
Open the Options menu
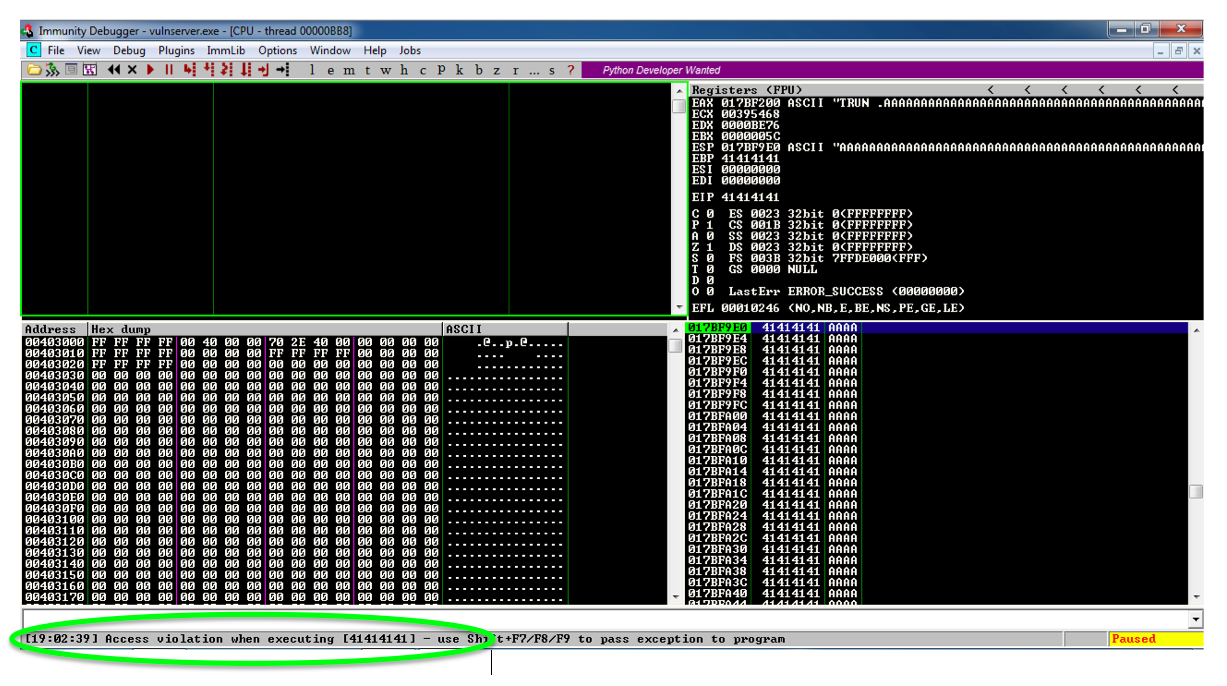click(278, 50)
